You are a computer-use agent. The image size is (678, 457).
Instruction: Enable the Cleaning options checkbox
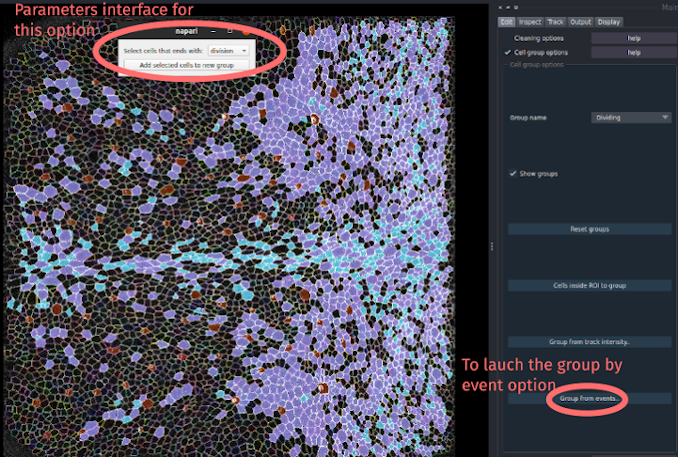[x=508, y=38]
